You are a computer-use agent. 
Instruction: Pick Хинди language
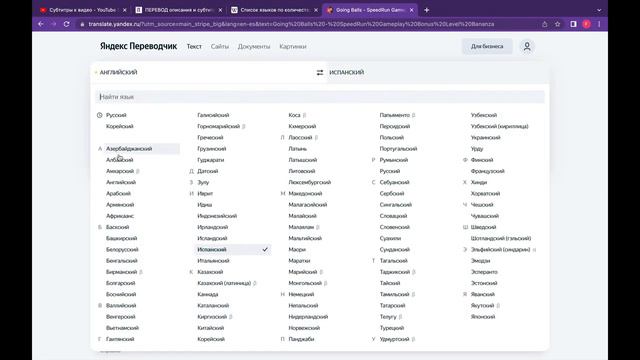pos(479,182)
